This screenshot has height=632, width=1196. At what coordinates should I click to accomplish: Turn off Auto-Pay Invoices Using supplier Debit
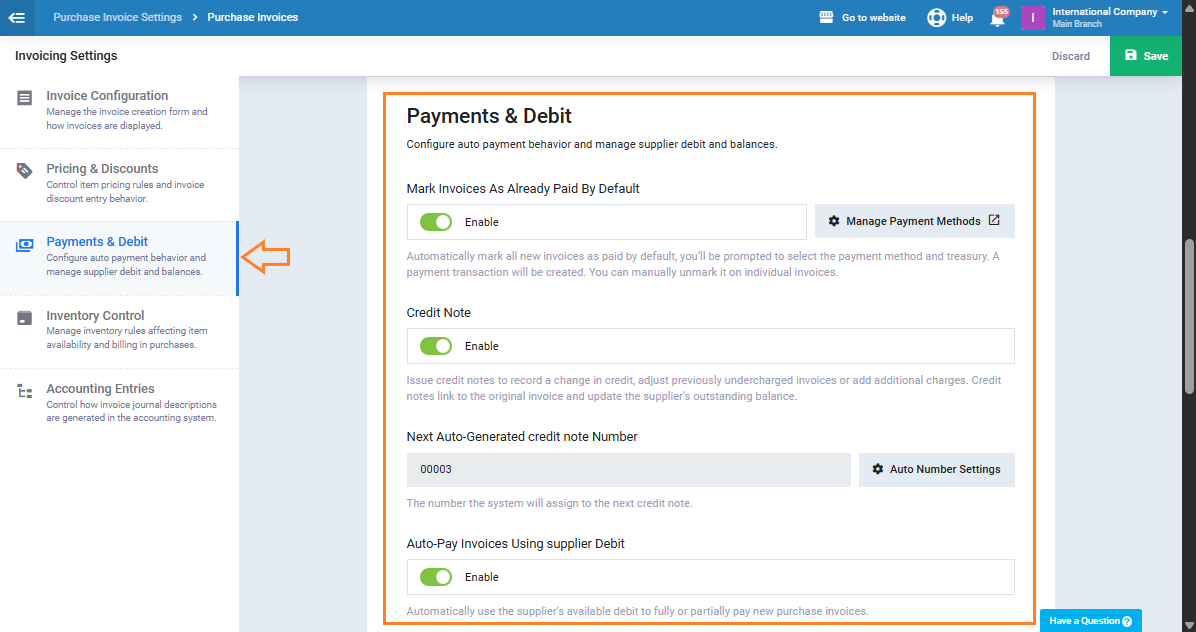coord(436,577)
